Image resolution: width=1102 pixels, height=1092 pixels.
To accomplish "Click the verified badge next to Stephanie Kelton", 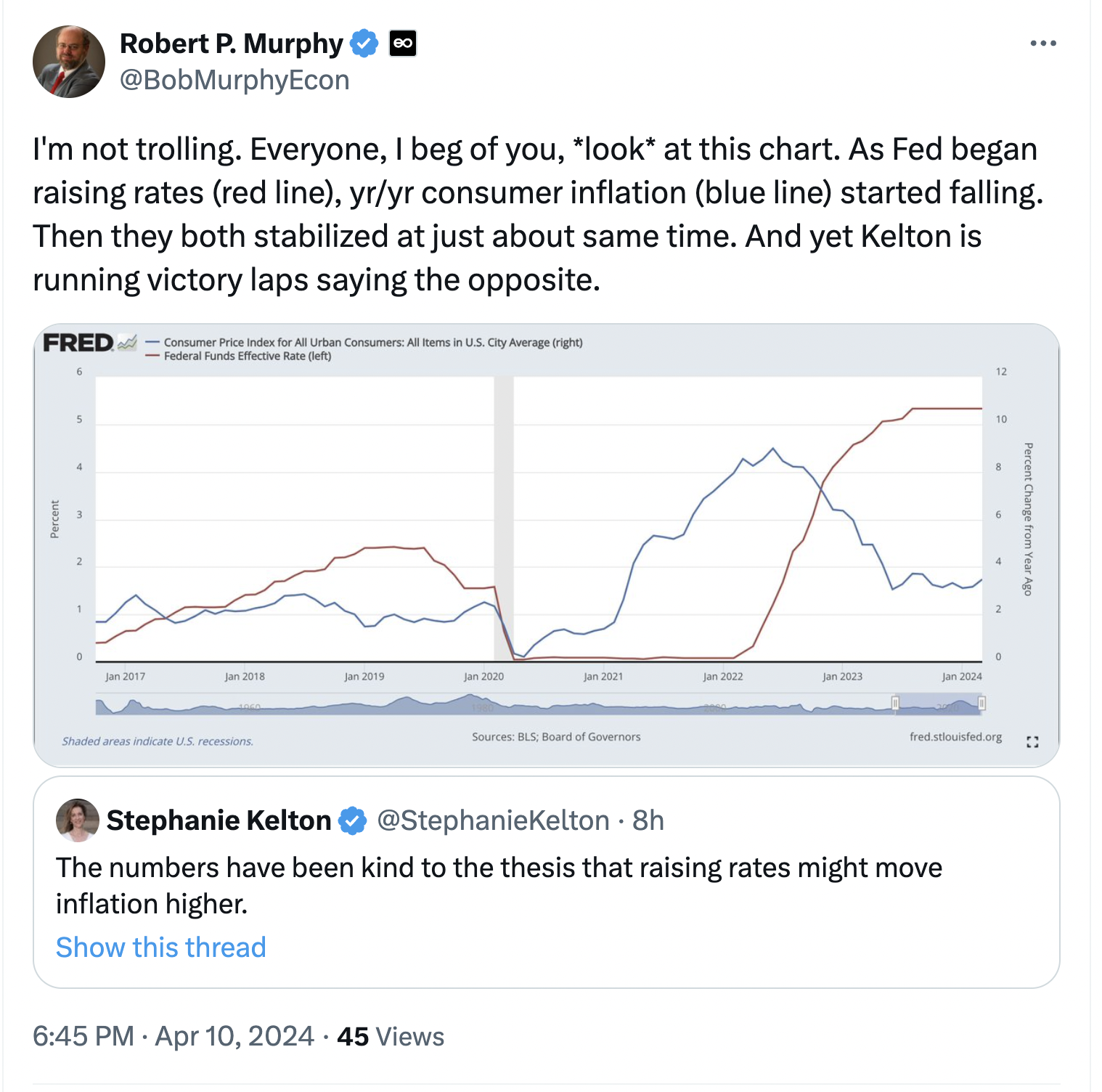I will 354,820.
